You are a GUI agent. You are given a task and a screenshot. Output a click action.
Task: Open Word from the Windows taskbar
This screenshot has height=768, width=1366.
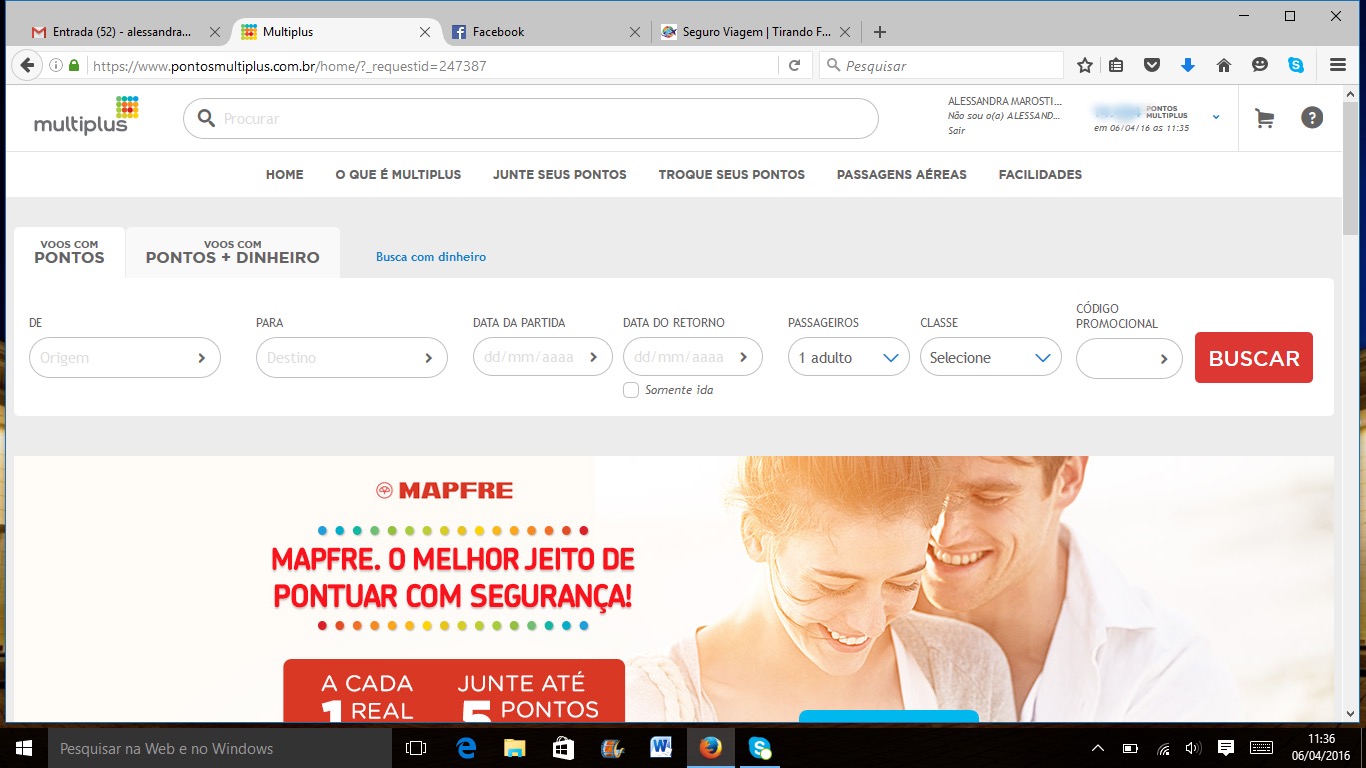coord(661,748)
